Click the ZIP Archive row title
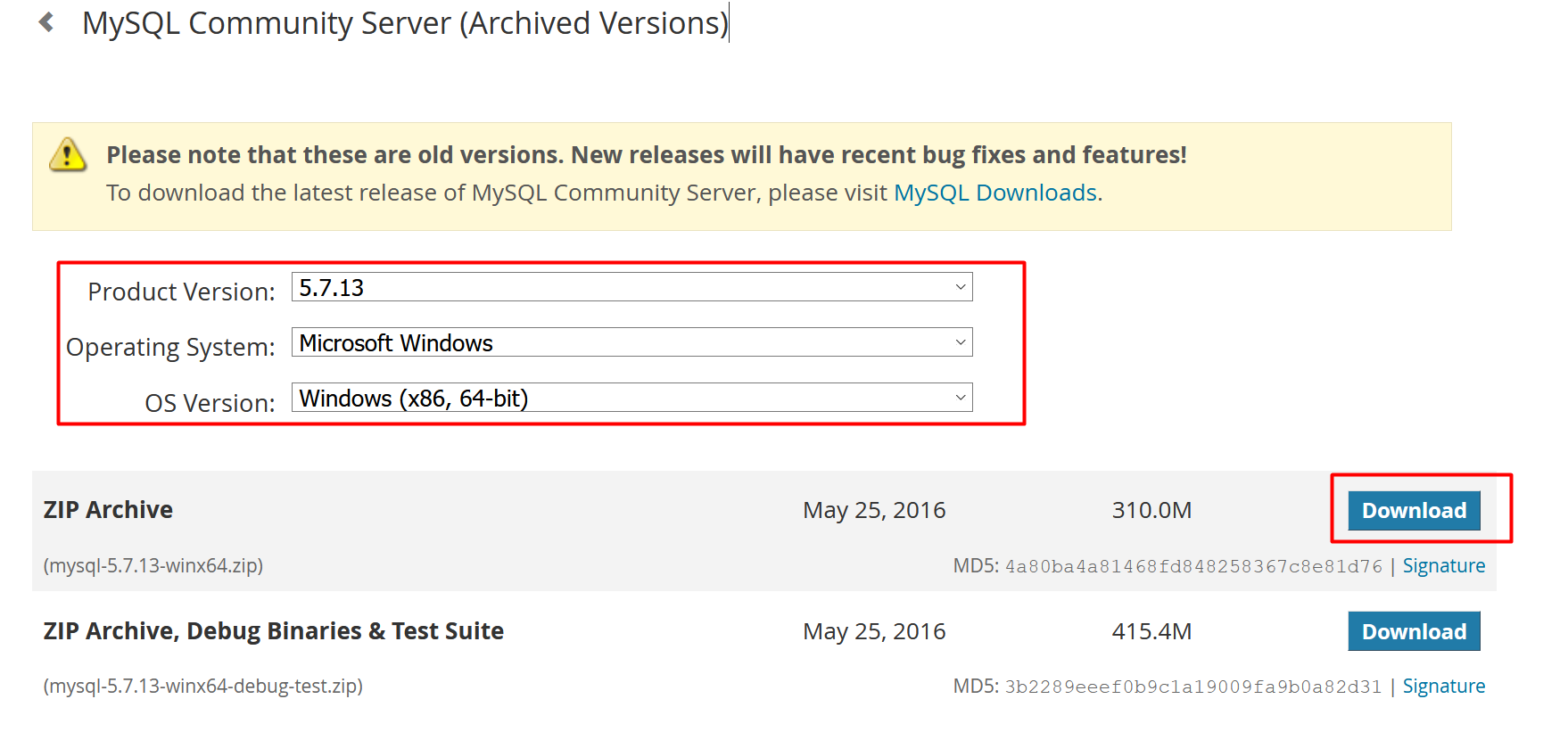 [108, 510]
